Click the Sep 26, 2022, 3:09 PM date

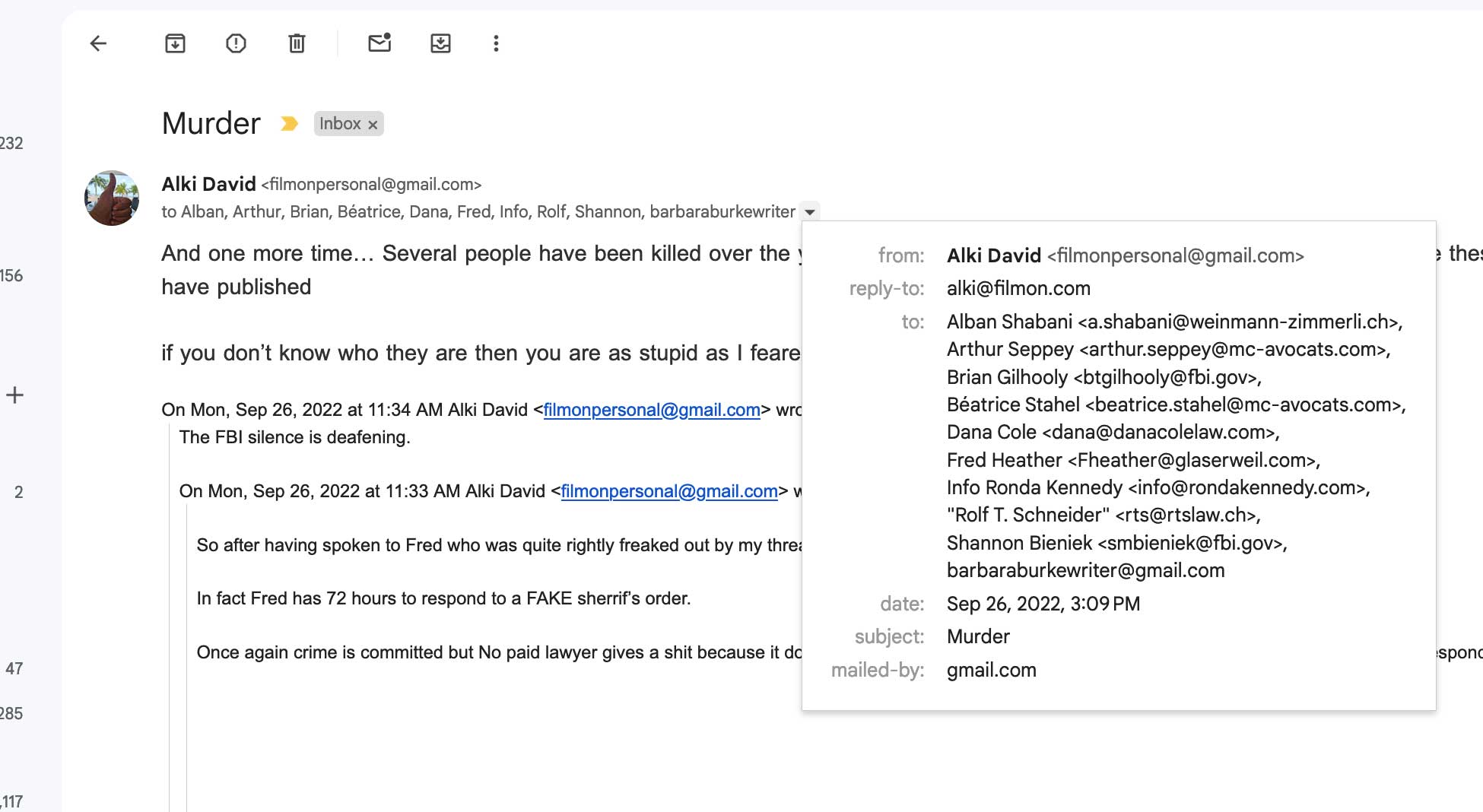[x=1043, y=604]
